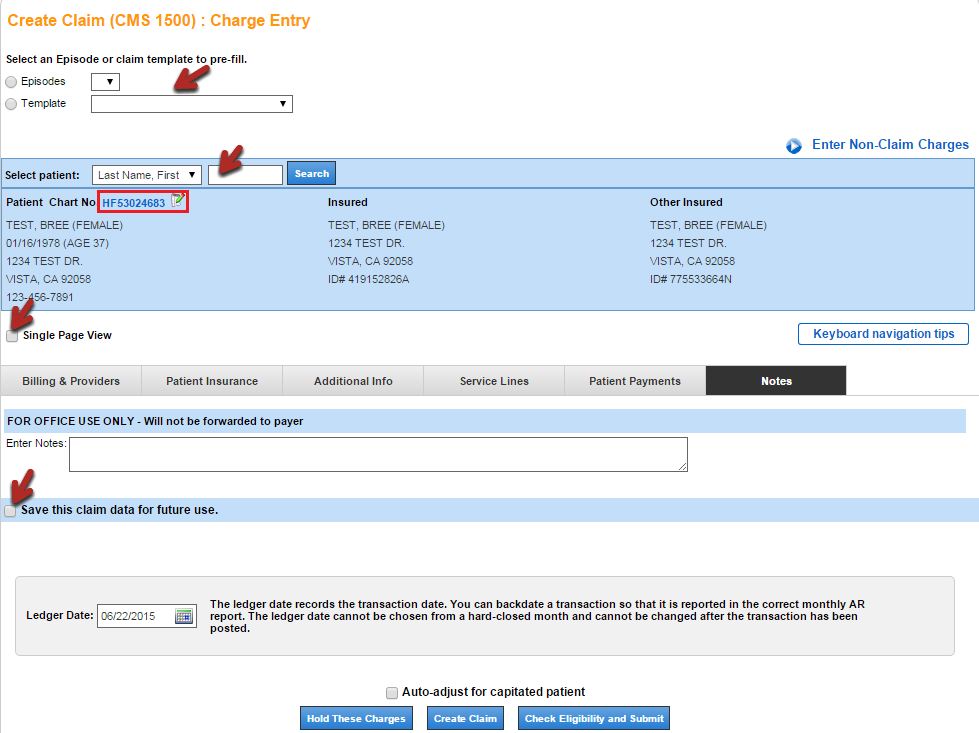
Task: Open the Template dropdown list
Action: tap(191, 104)
